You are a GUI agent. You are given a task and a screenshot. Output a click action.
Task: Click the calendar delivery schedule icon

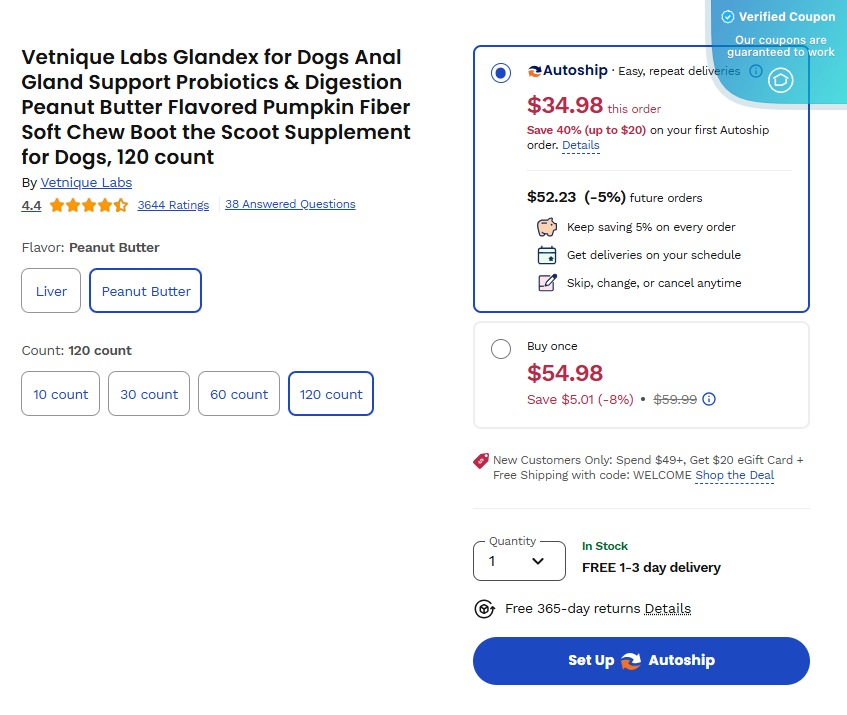pos(547,255)
